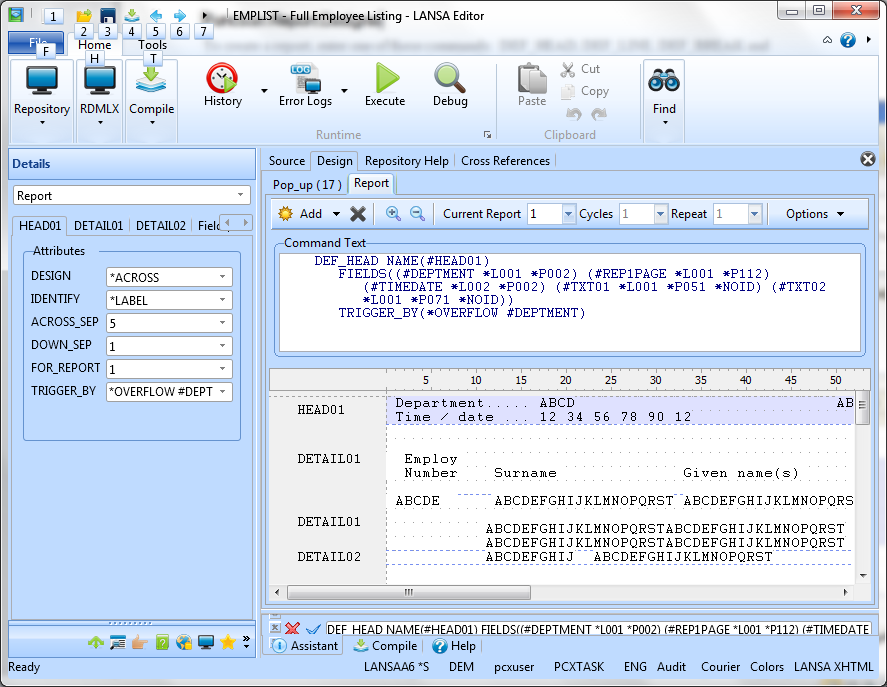Viewport: 887px width, 687px height.
Task: Click the blue forward arrow icon
Action: coord(180,15)
